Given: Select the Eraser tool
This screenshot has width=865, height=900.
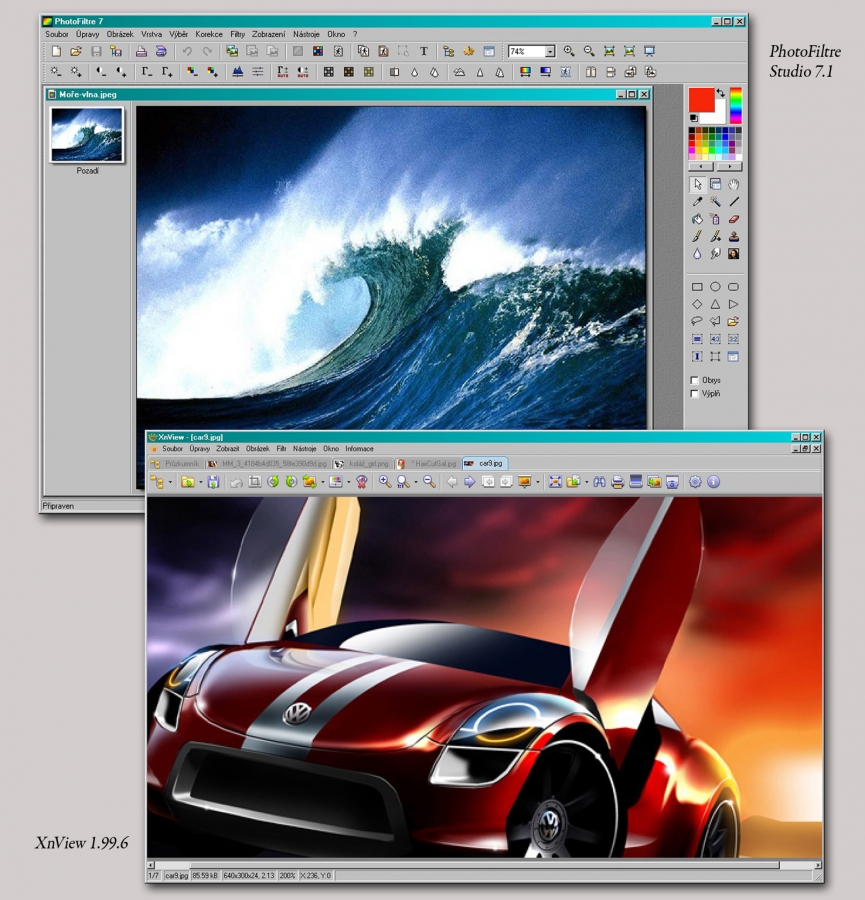Looking at the screenshot, I should point(734,219).
